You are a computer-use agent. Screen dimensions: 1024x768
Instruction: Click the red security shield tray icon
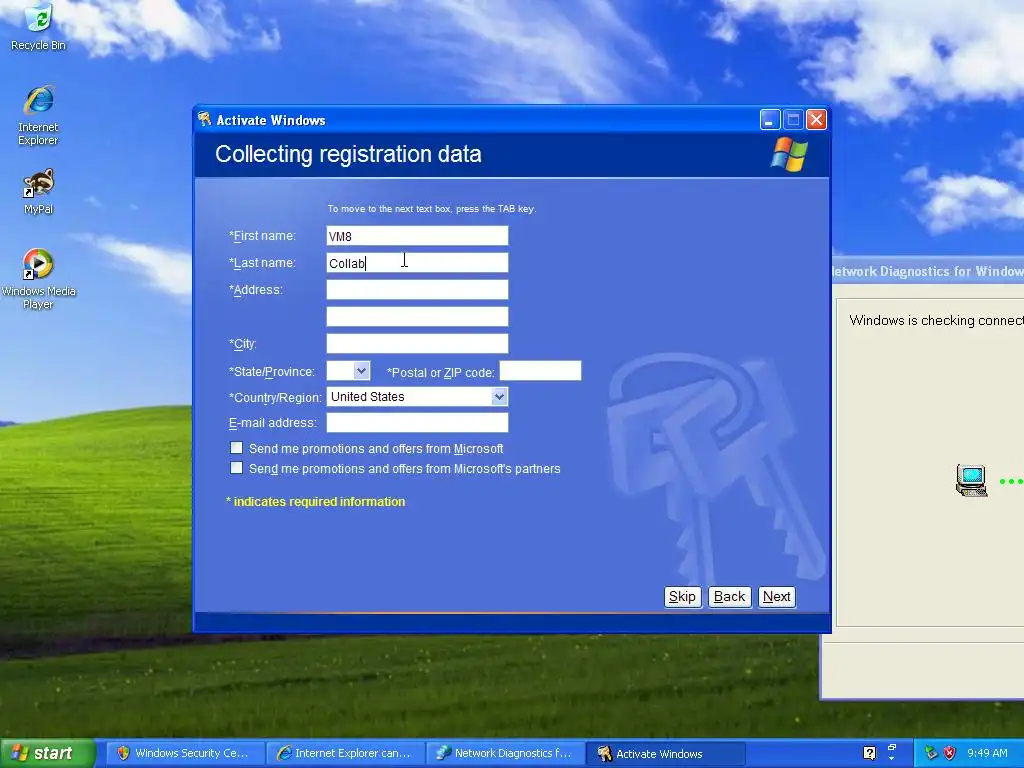click(x=950, y=753)
